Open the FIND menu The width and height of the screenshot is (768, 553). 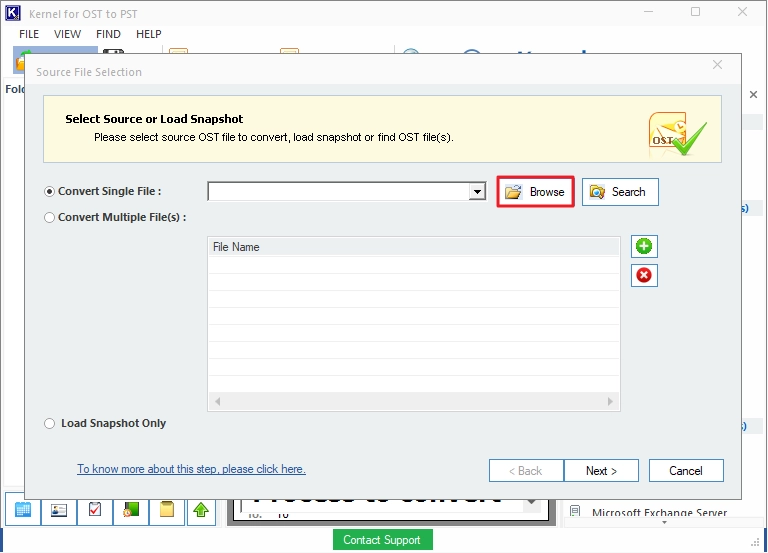point(108,34)
